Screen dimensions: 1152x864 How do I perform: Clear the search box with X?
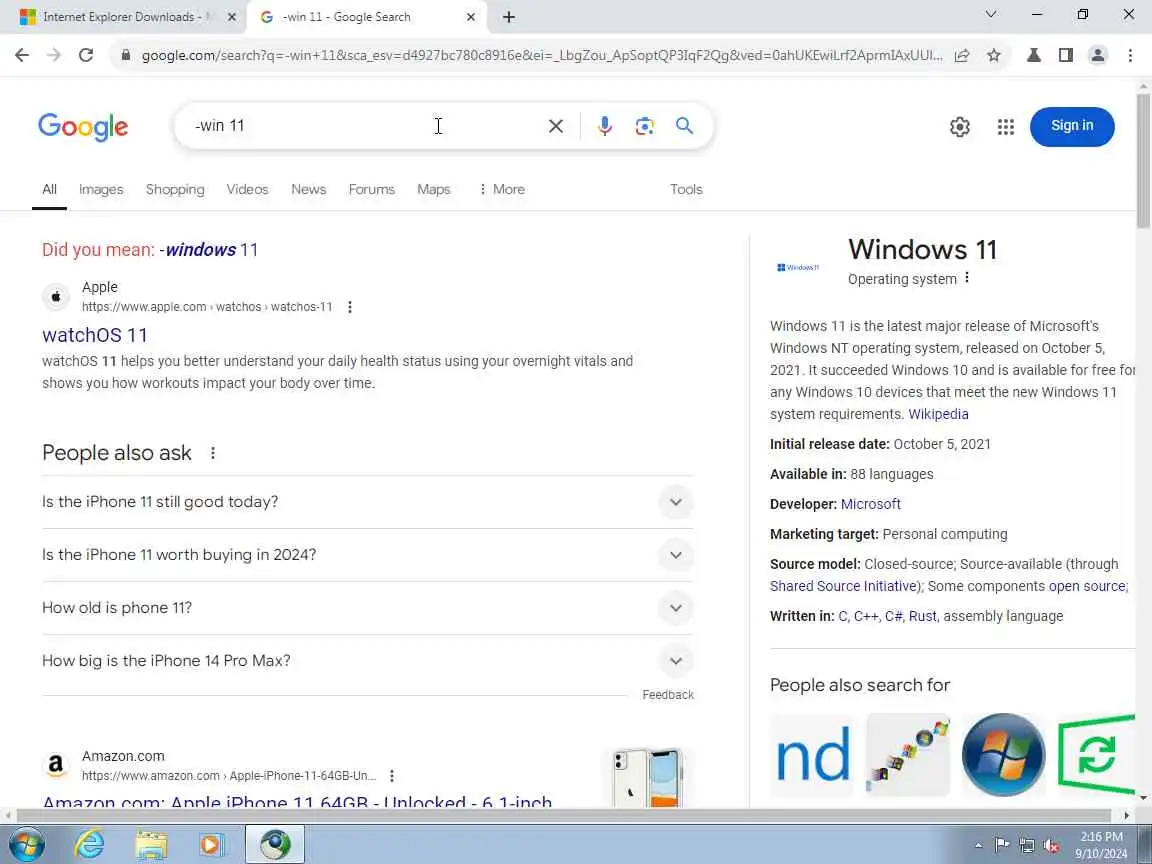556,126
